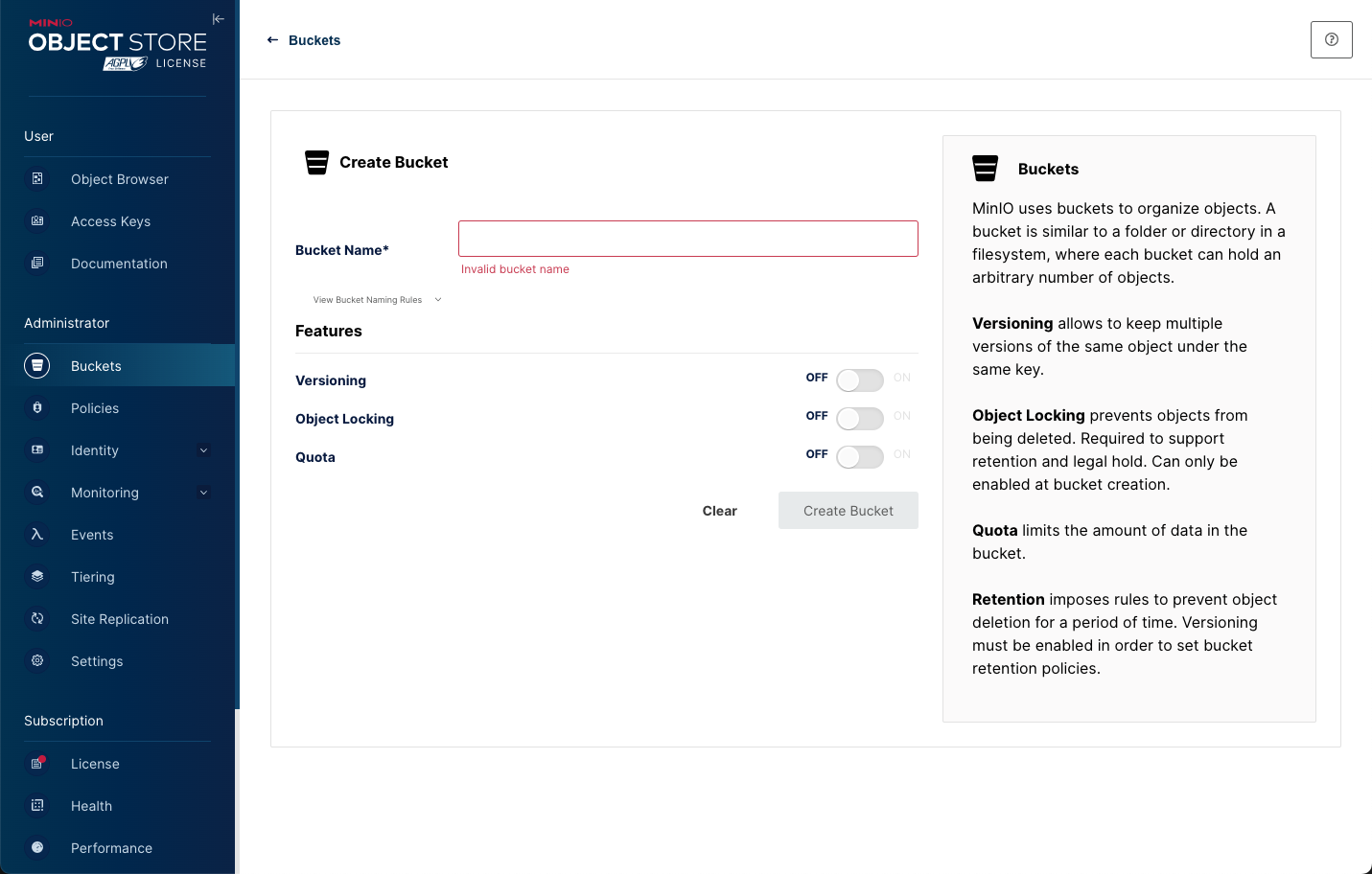Click the sidebar vertical scrollbar

[x=237, y=355]
